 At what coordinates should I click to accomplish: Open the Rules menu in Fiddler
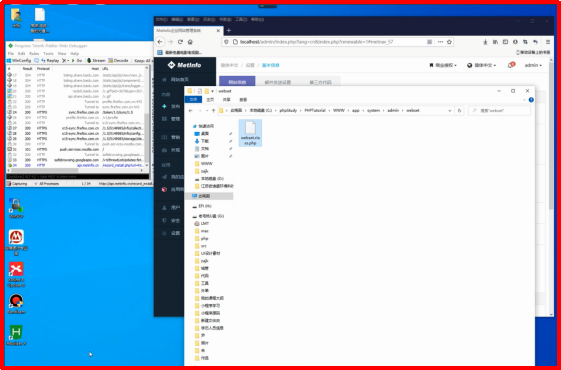[x=34, y=53]
